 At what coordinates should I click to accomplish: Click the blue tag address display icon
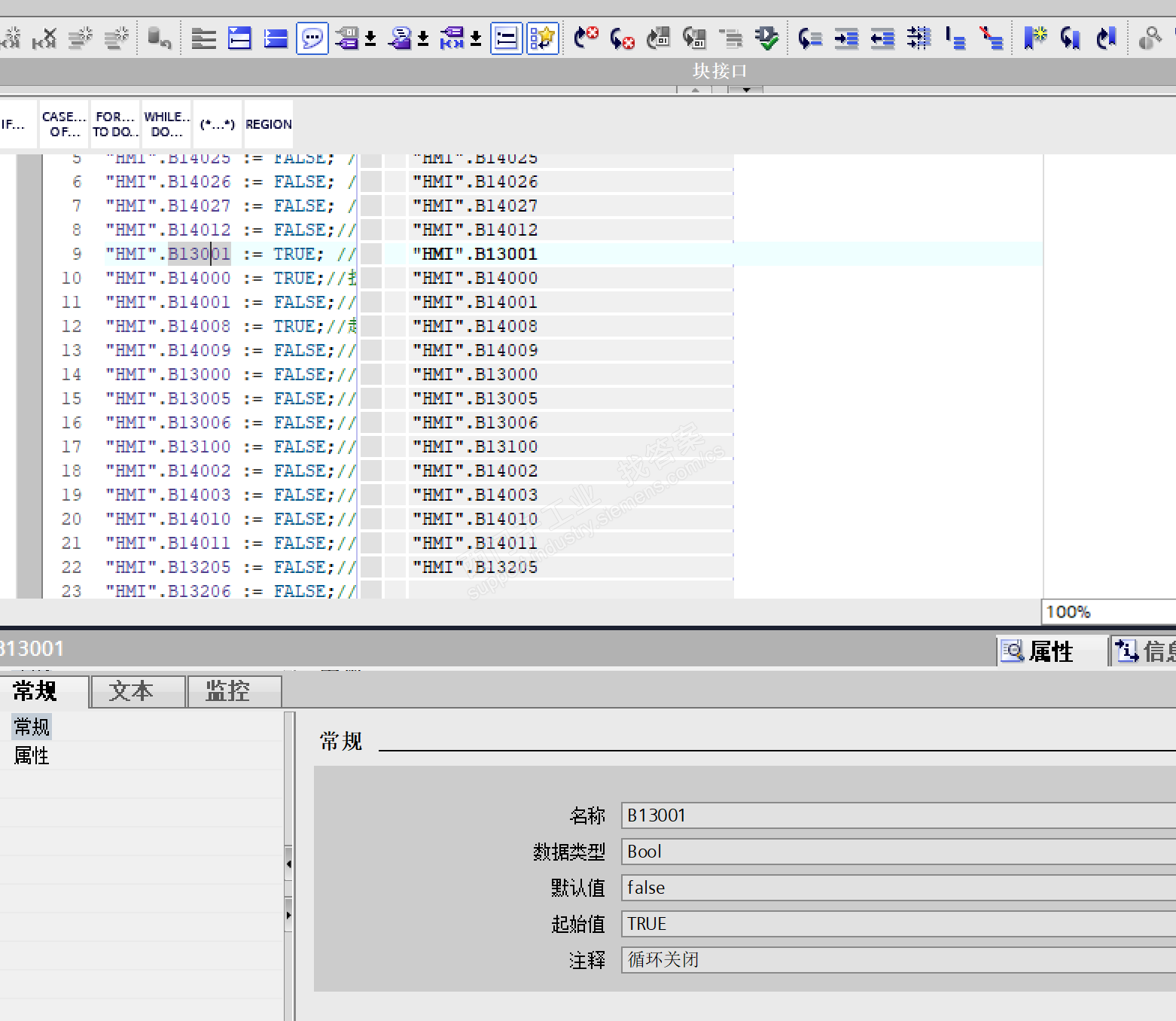pyautogui.click(x=452, y=38)
